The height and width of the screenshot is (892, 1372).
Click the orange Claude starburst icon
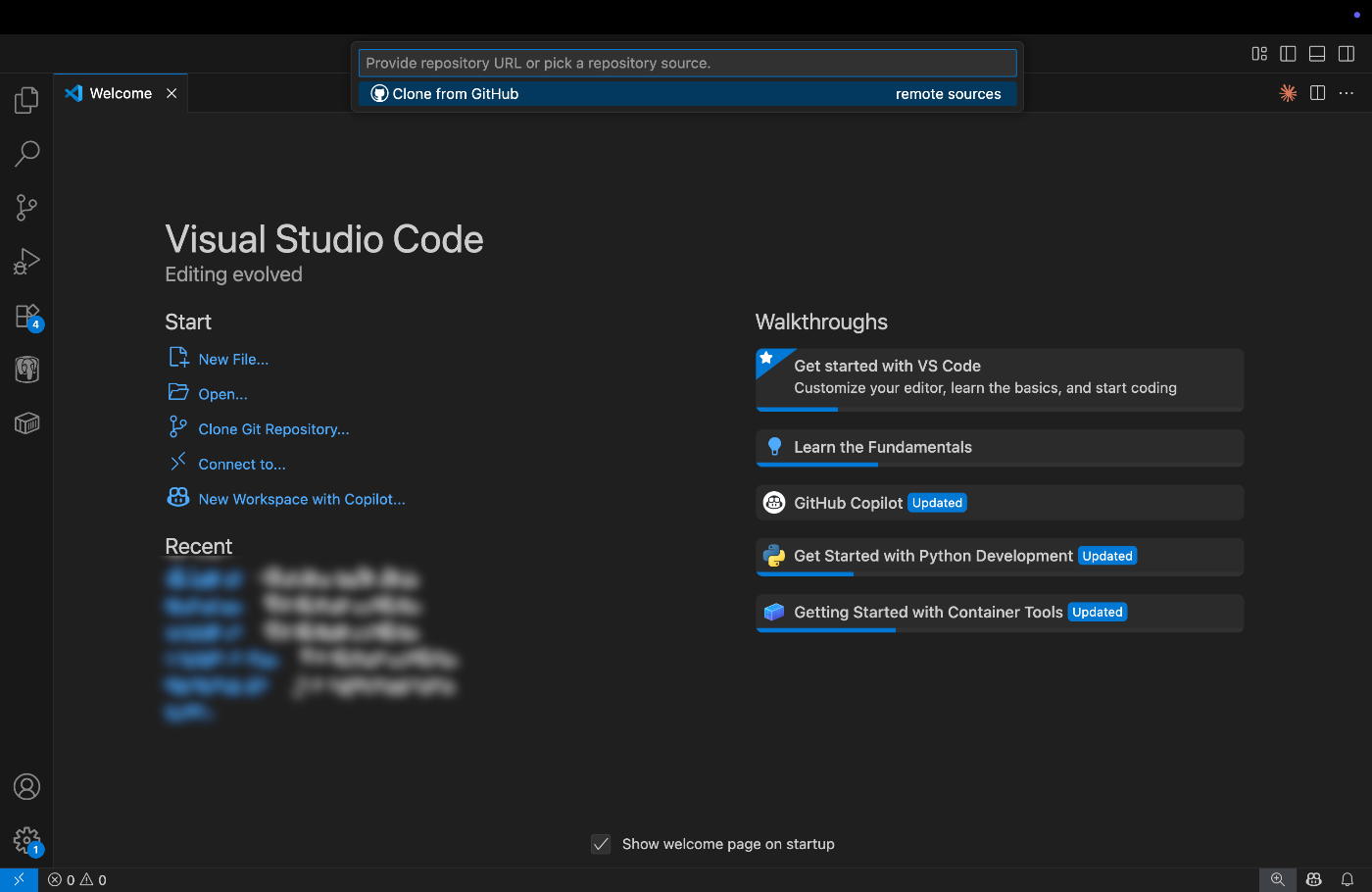[1288, 93]
